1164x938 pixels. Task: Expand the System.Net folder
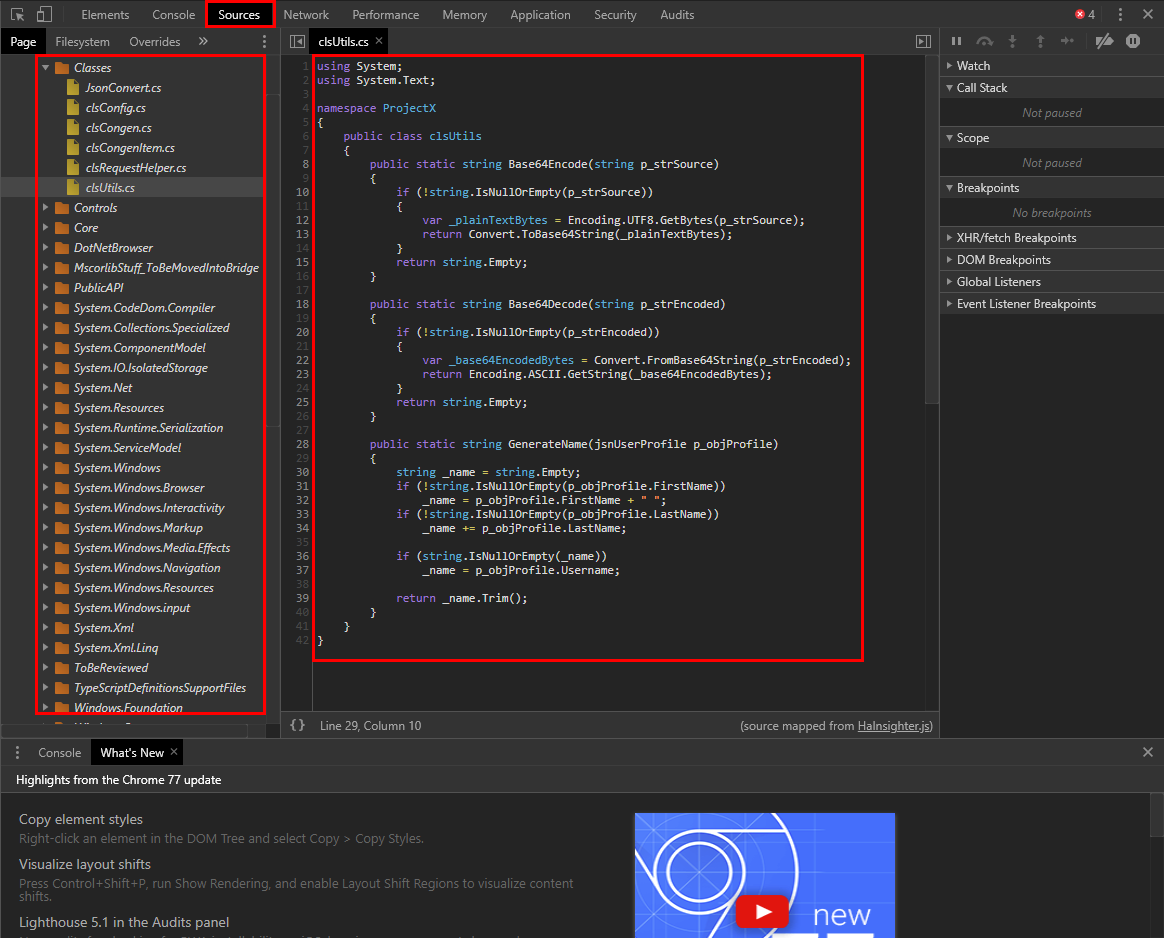click(46, 388)
